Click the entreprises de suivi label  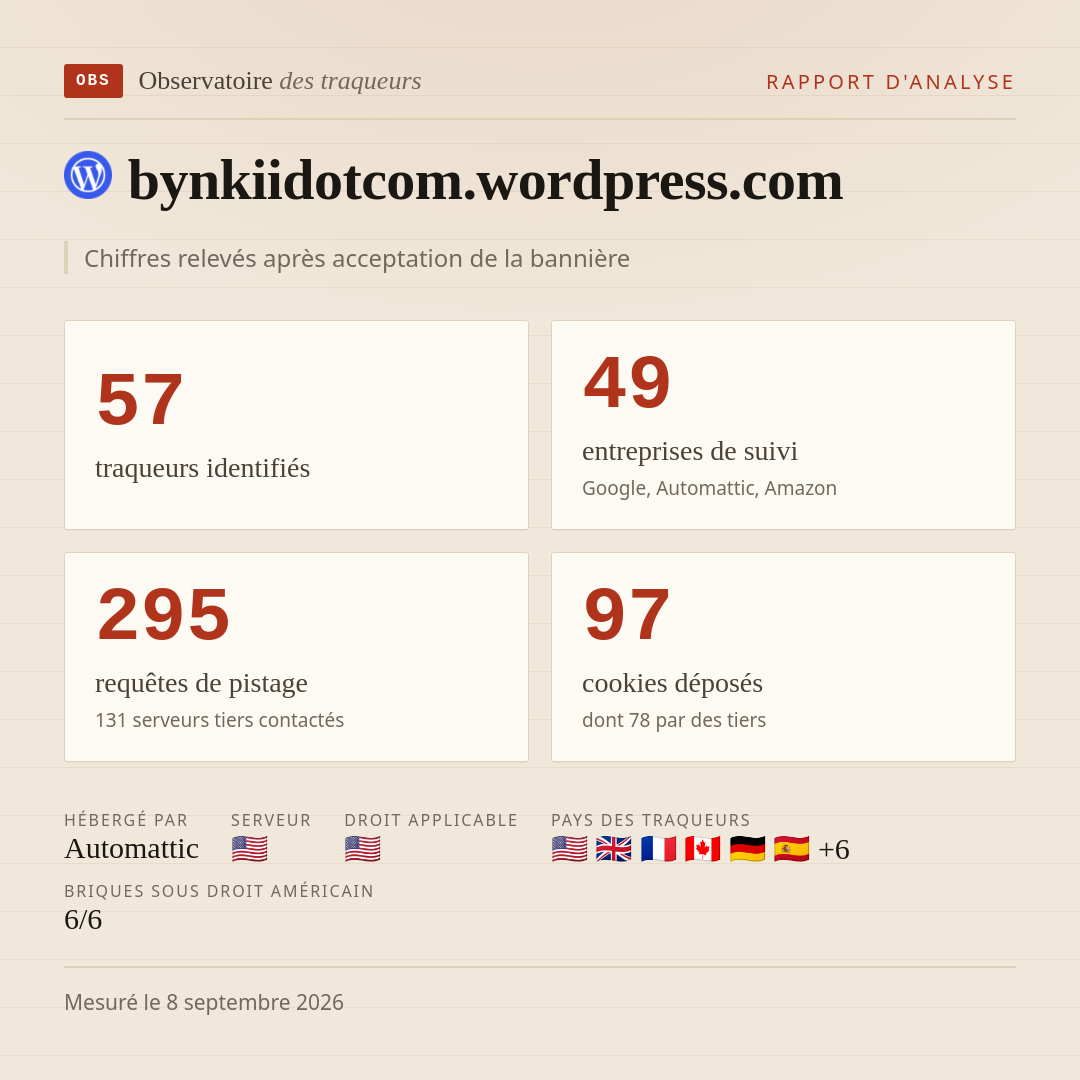coord(690,451)
